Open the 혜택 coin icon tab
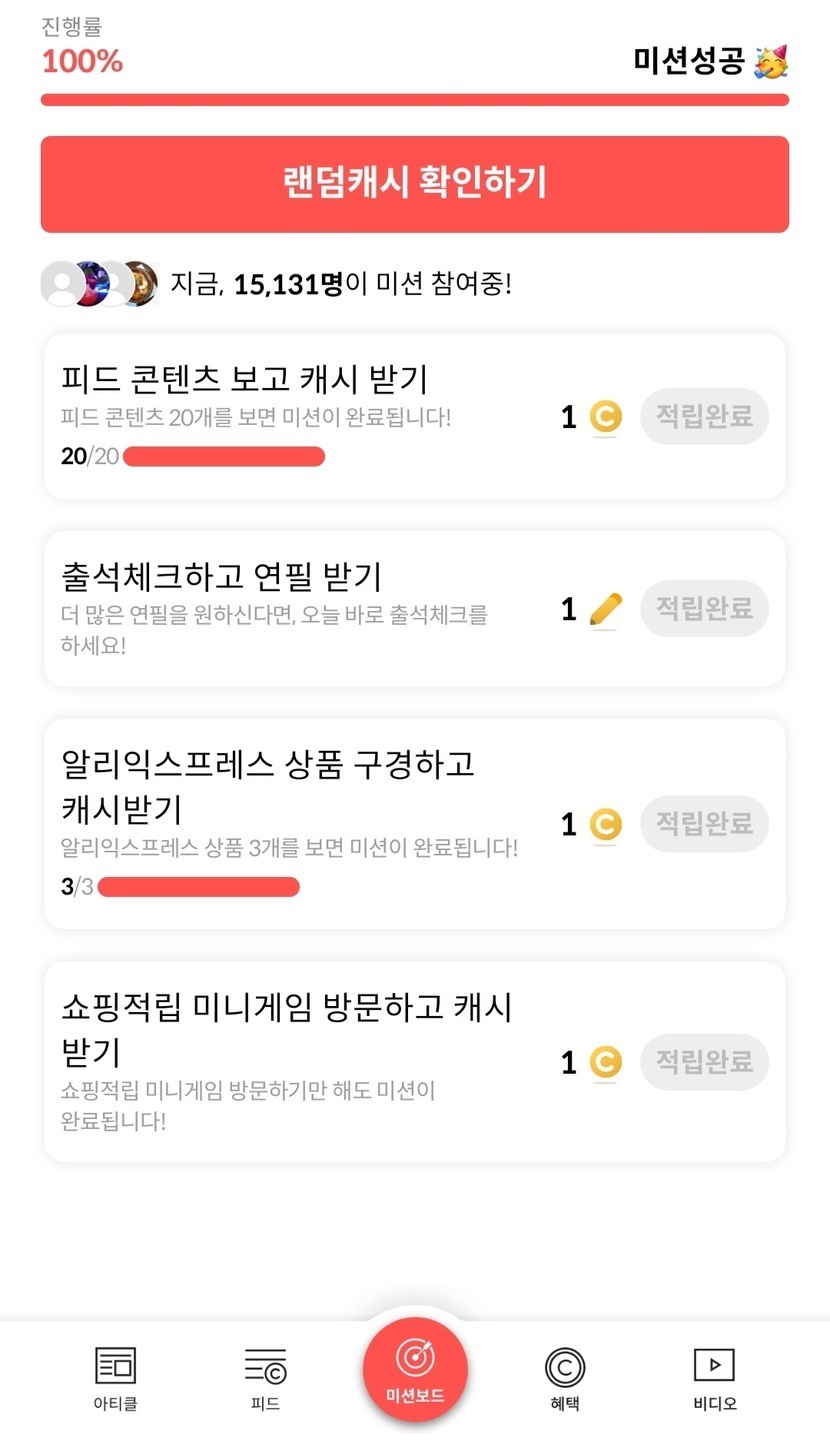The height and width of the screenshot is (1448, 830). [565, 1367]
